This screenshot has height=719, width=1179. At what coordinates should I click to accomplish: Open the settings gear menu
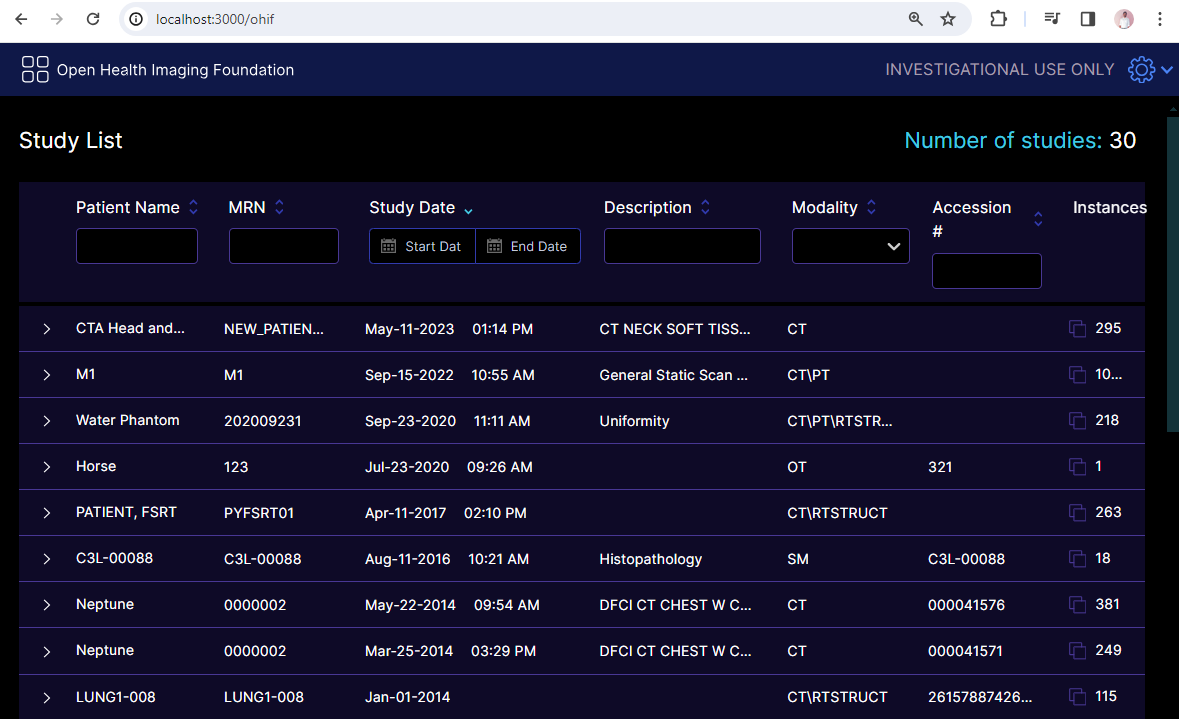click(x=1141, y=70)
